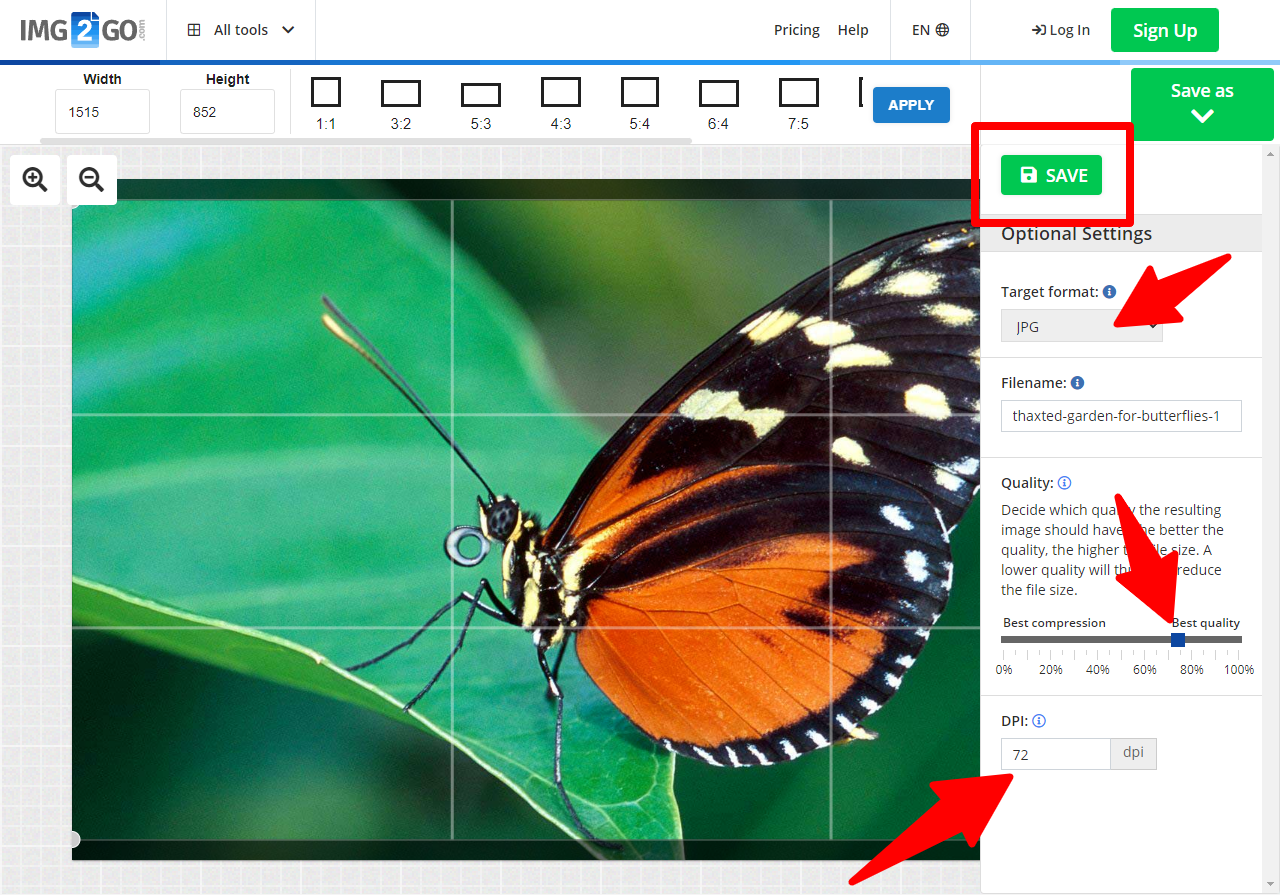Expand the Target format JPG dropdown
This screenshot has width=1280, height=895.
(x=1081, y=326)
